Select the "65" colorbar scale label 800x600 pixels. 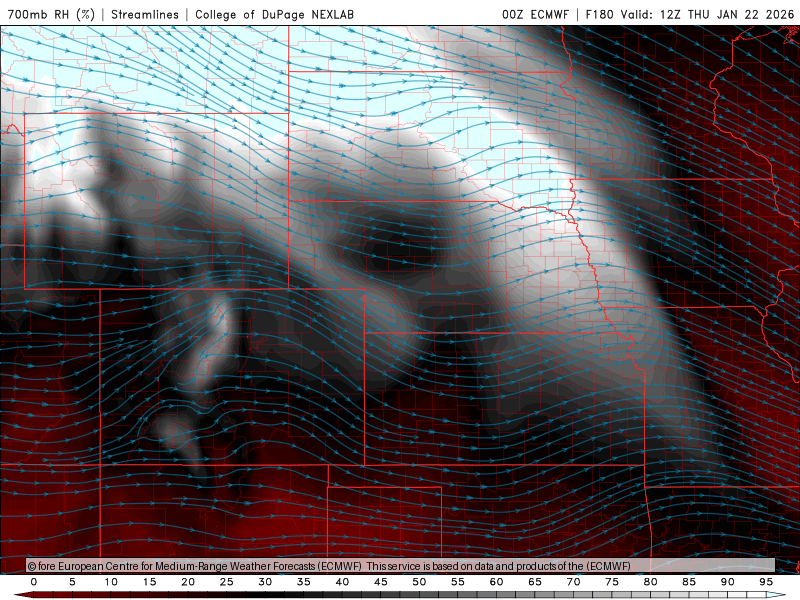tap(535, 582)
